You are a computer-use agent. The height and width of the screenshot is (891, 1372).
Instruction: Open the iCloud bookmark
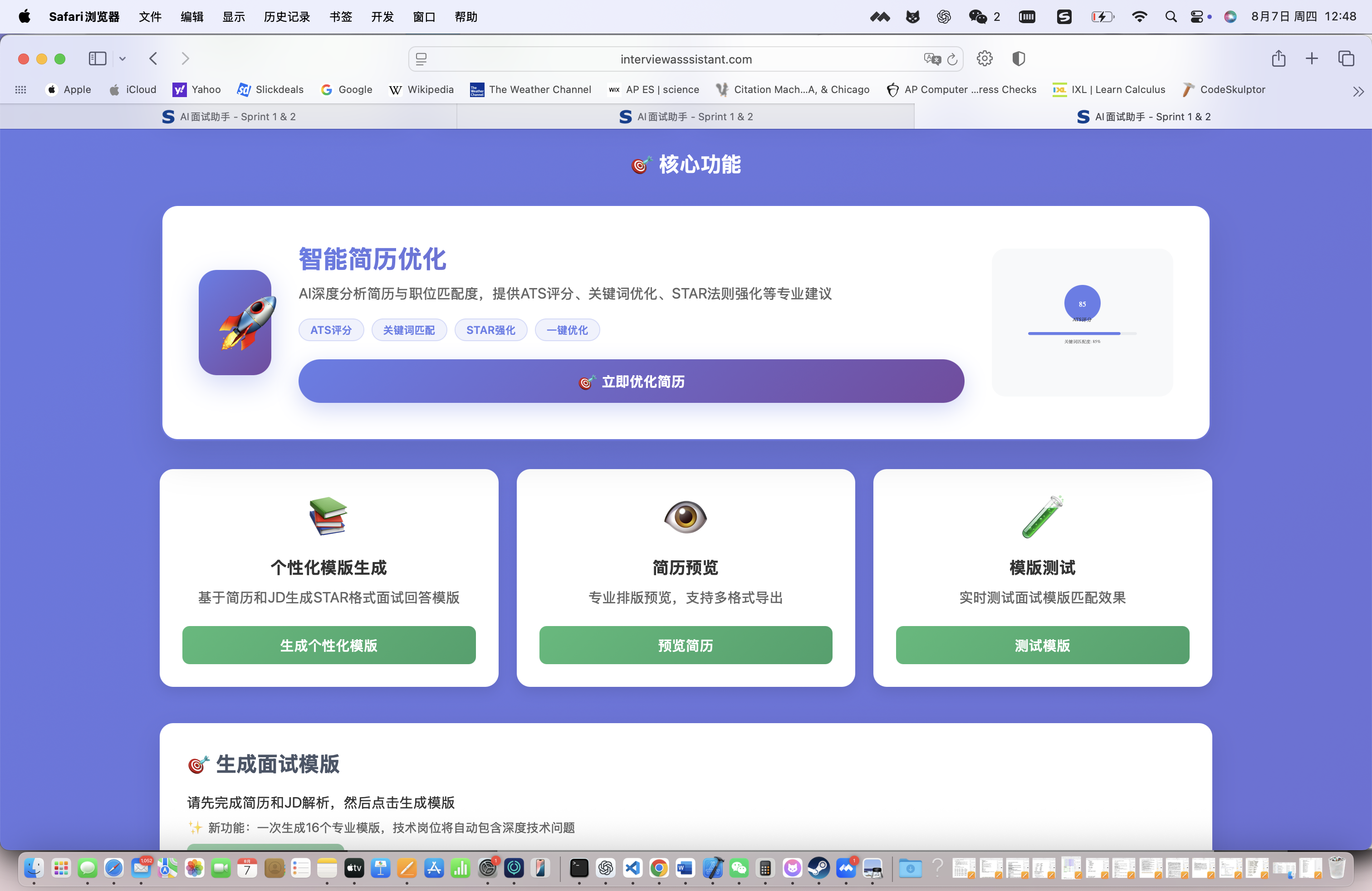133,90
